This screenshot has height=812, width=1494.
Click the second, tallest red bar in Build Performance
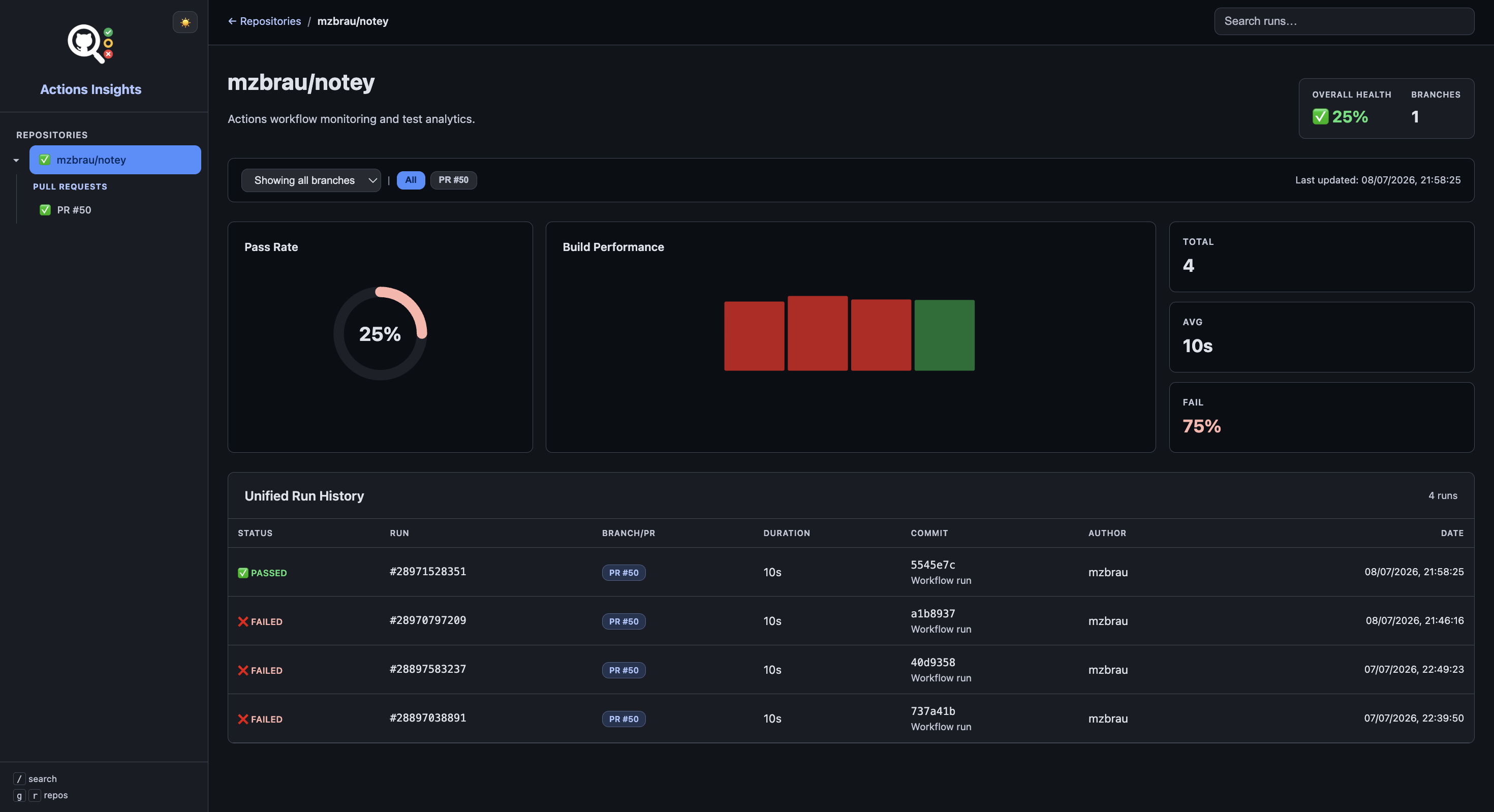pyautogui.click(x=818, y=333)
